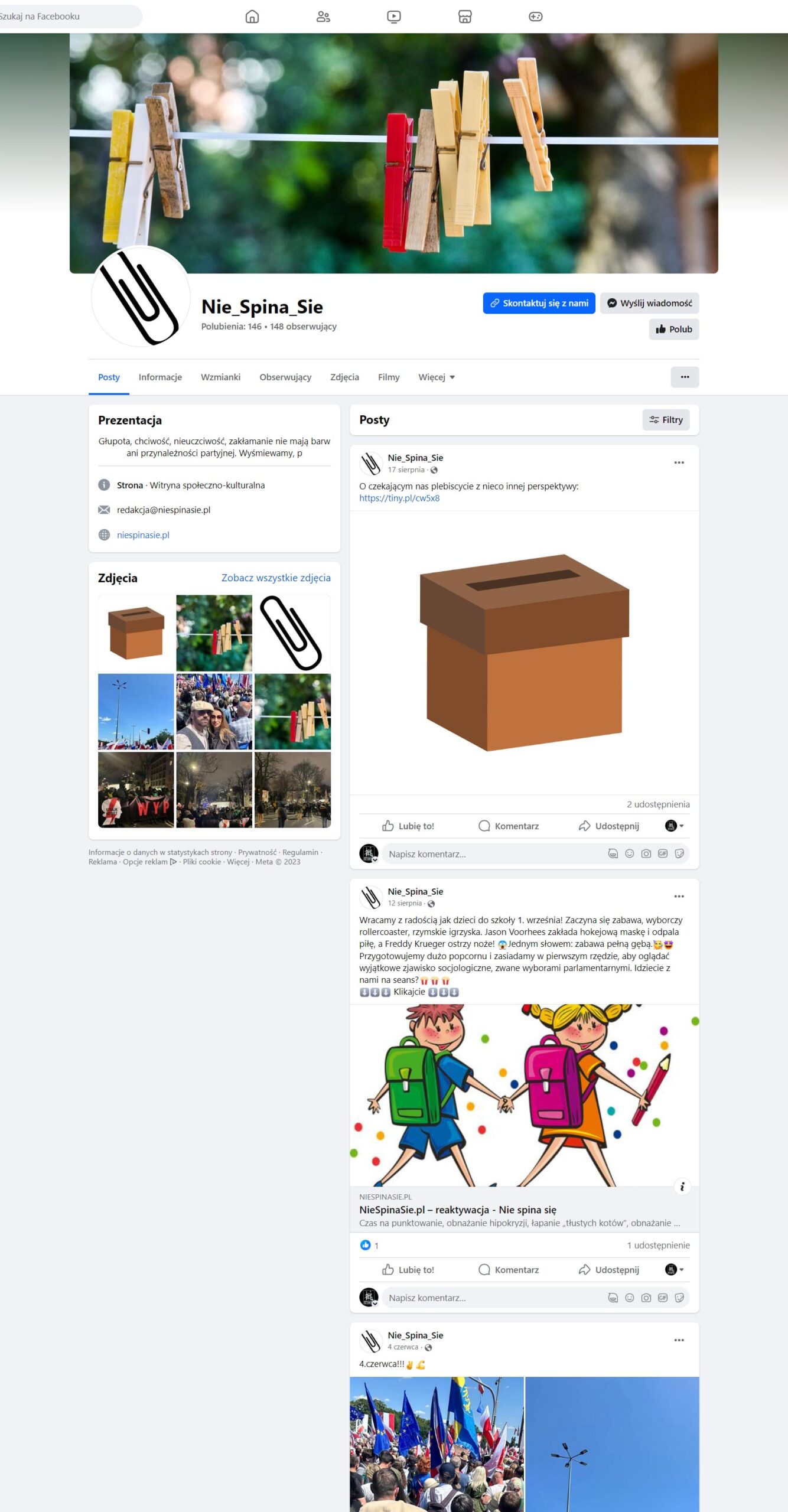The image size is (788, 1512).
Task: Open emoji picker in first comment box
Action: (630, 853)
